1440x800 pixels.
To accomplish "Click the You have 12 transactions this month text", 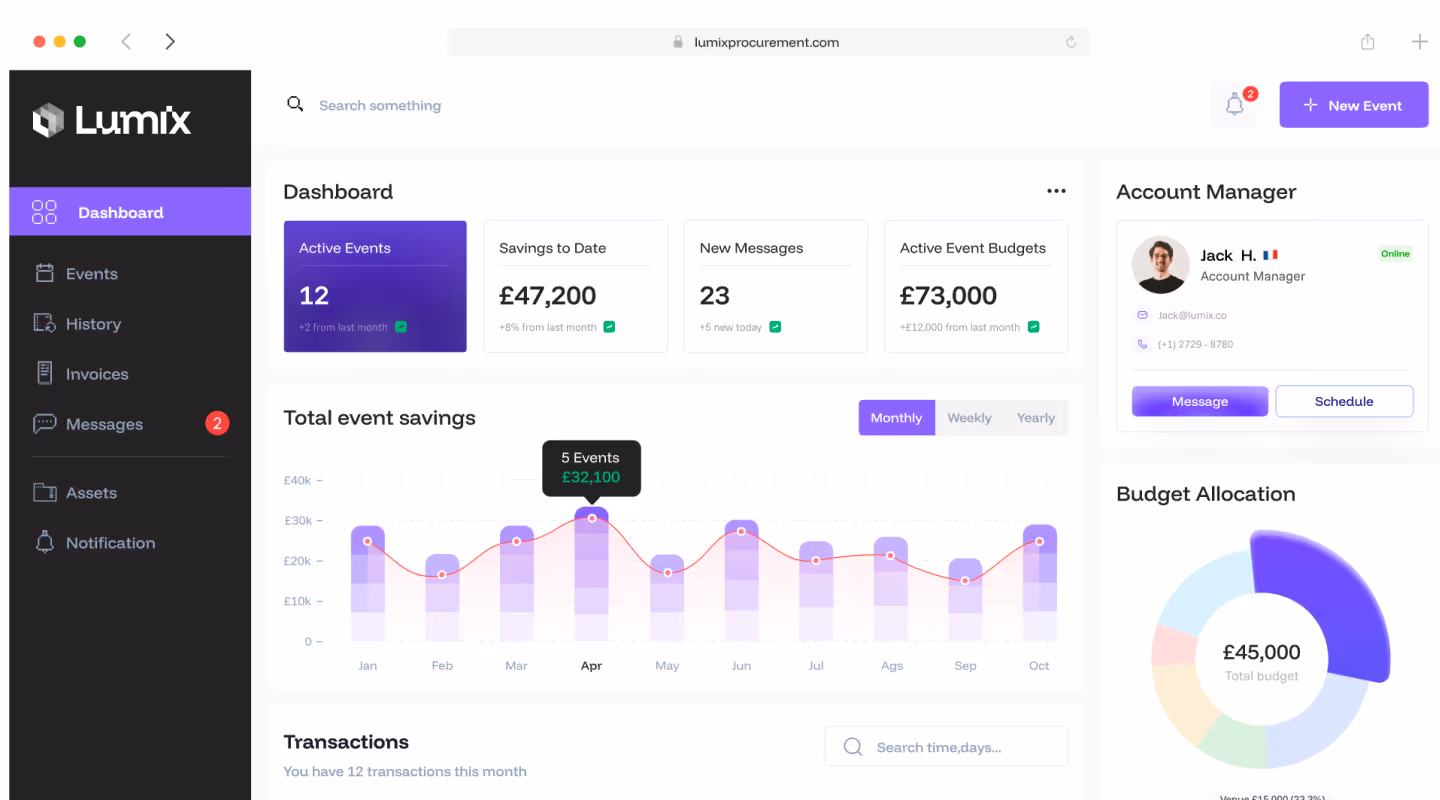I will 405,771.
